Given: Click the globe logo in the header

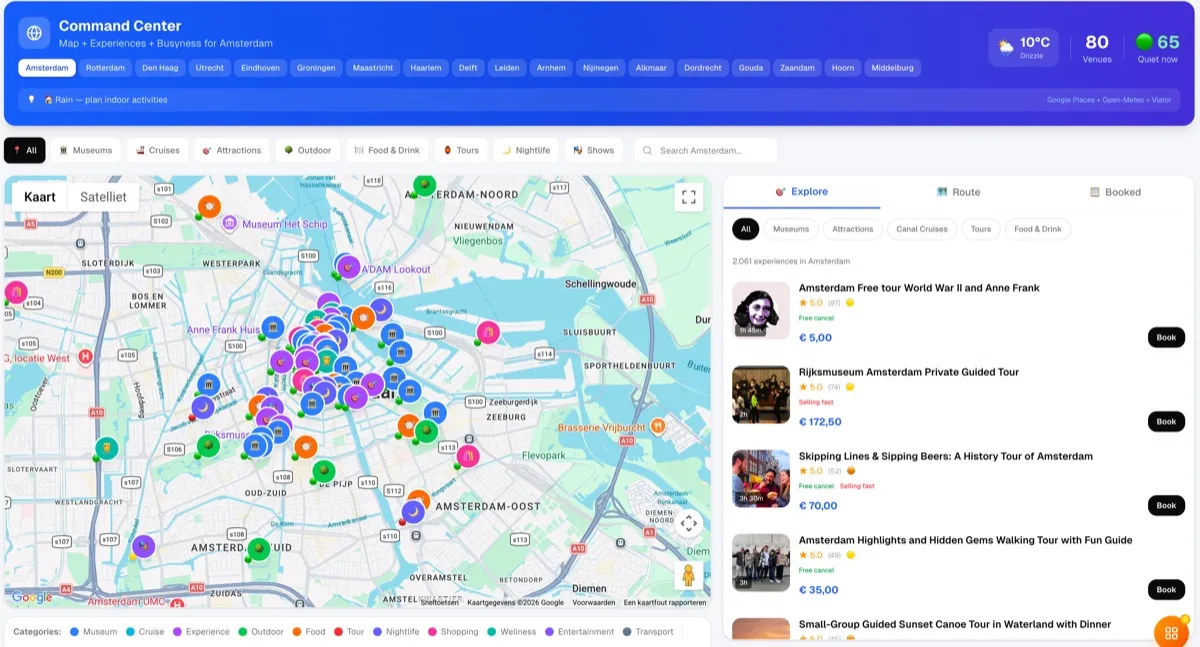Looking at the screenshot, I should coord(33,33).
